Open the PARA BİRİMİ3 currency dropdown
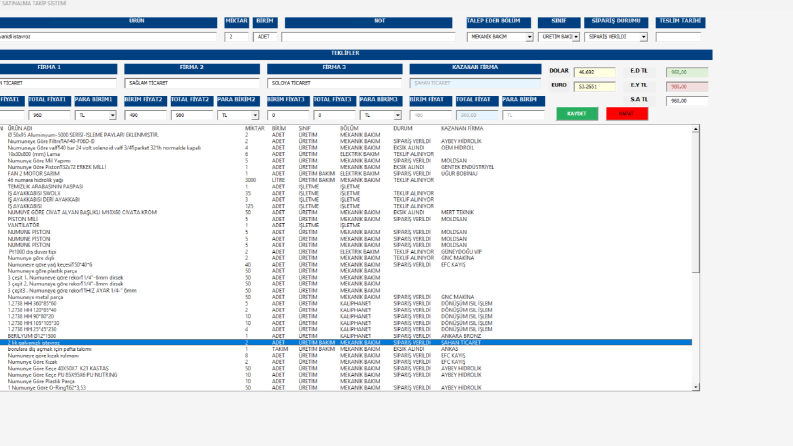This screenshot has width=793, height=446. click(x=398, y=115)
